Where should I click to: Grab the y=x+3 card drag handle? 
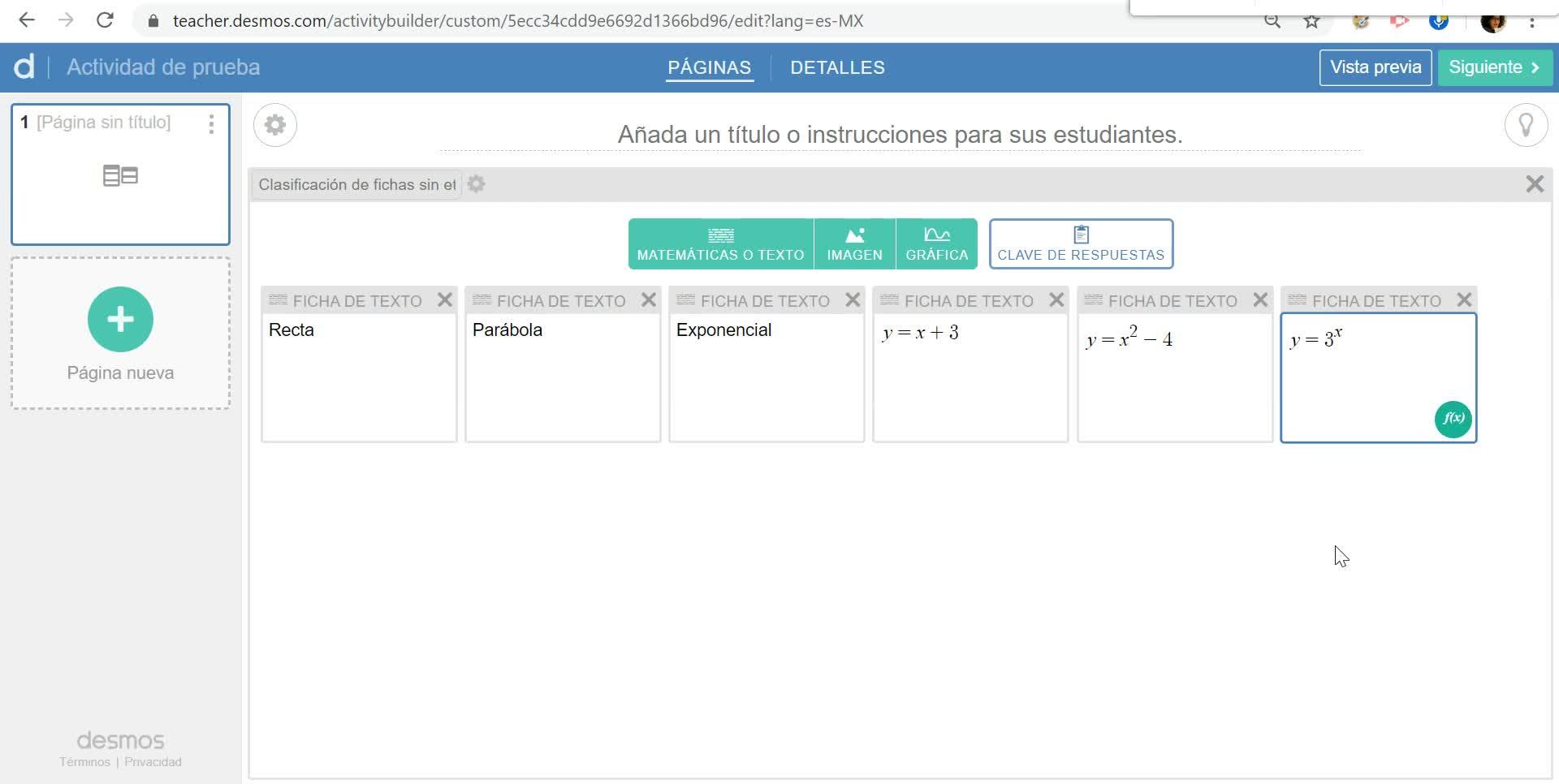[889, 300]
